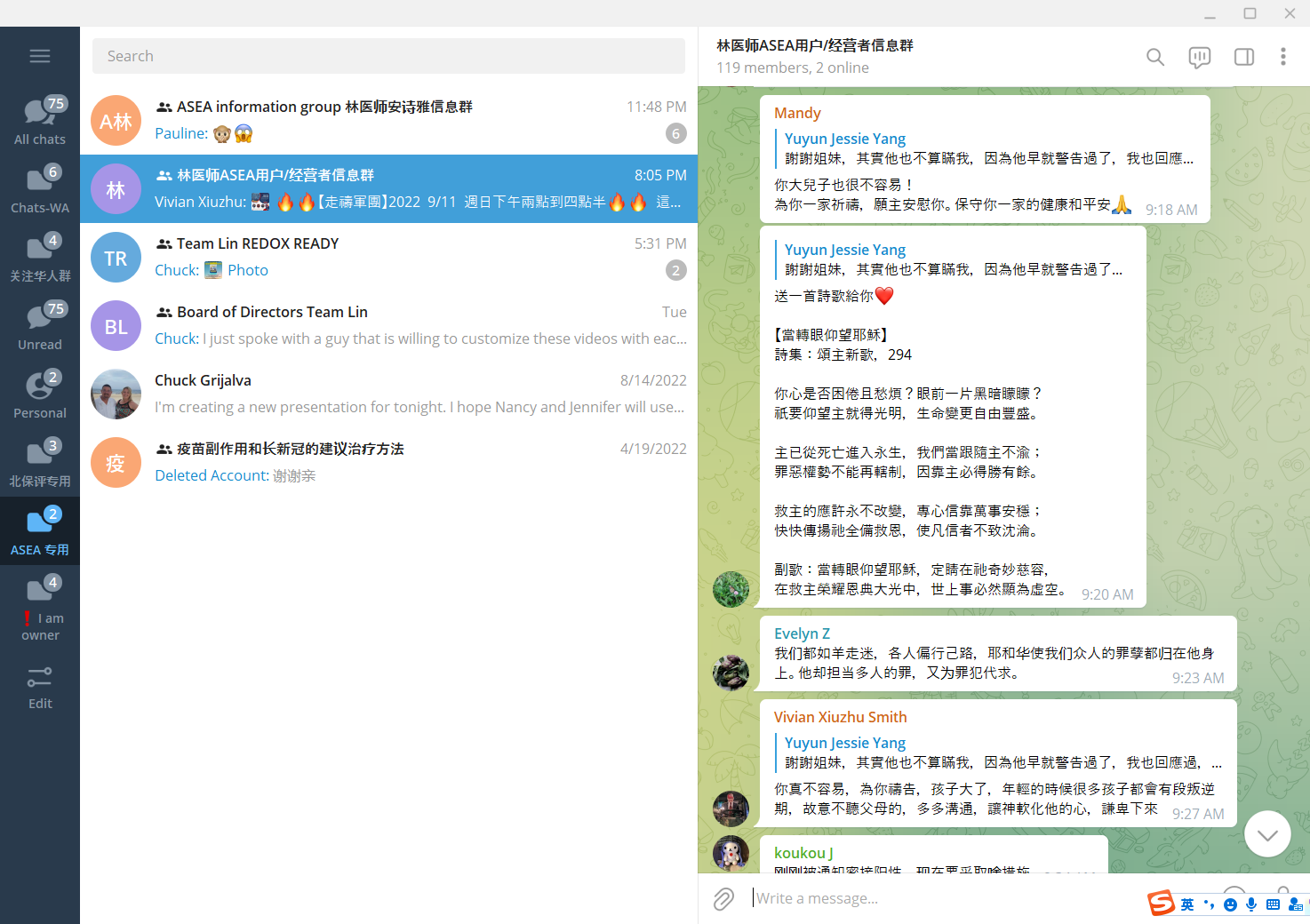Viewport: 1310px width, 924px height.
Task: Click the 9:27 AM timestamp on Vivian's message
Action: tap(1198, 814)
